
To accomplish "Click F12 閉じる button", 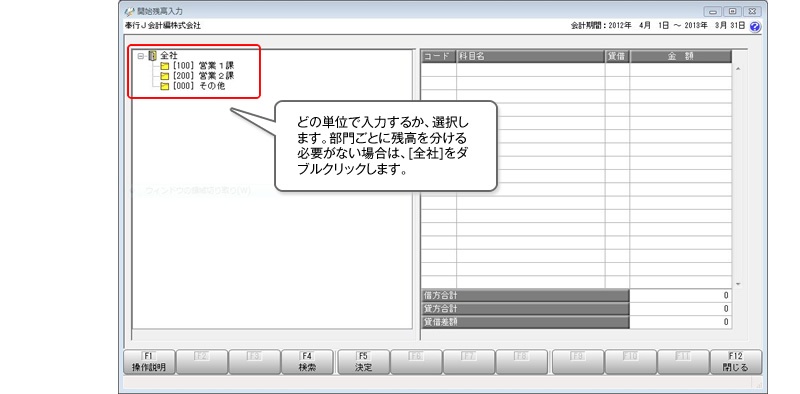I will pyautogui.click(x=736, y=362).
